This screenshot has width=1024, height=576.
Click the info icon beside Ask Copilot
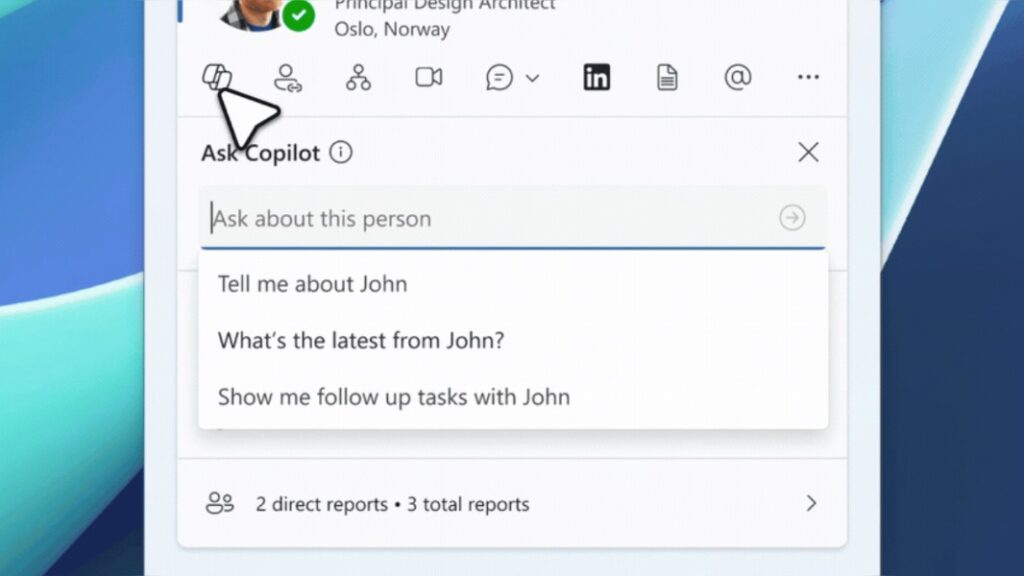click(341, 152)
